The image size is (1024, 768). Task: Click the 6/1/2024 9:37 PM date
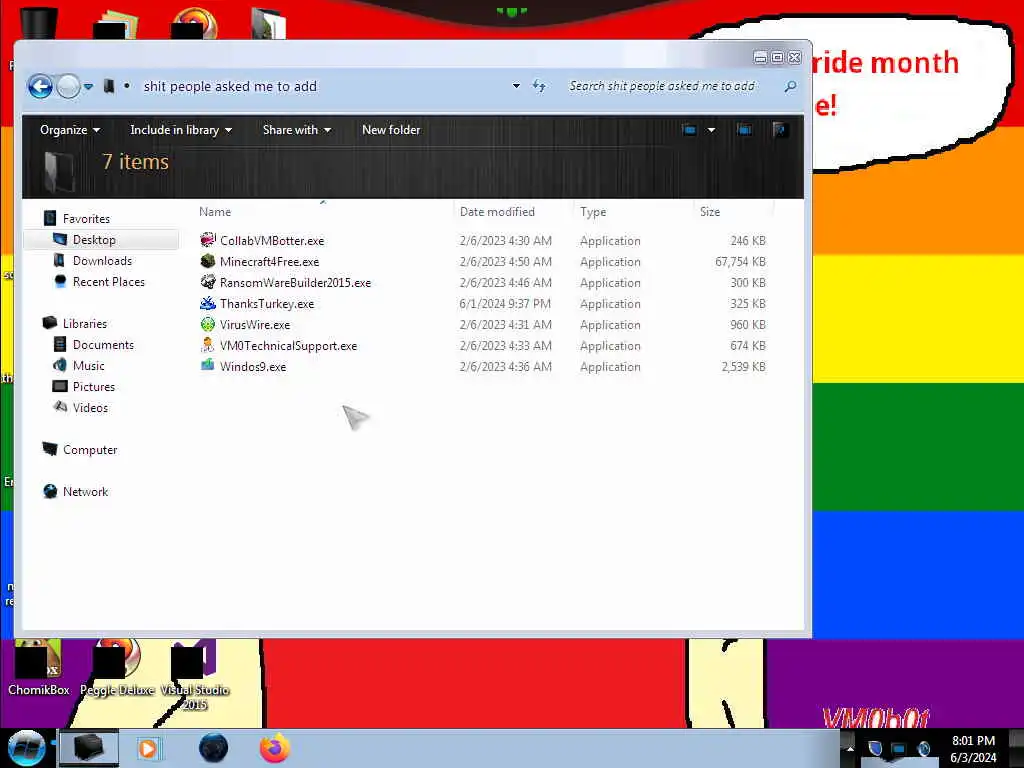505,304
